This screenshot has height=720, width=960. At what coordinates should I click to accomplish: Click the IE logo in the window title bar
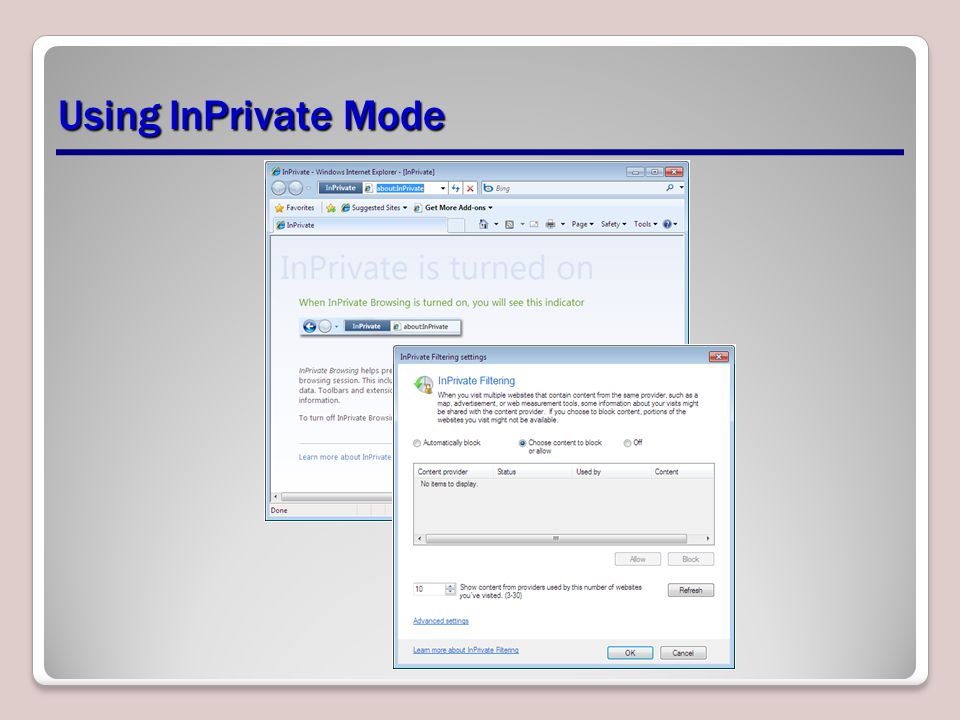(x=276, y=172)
